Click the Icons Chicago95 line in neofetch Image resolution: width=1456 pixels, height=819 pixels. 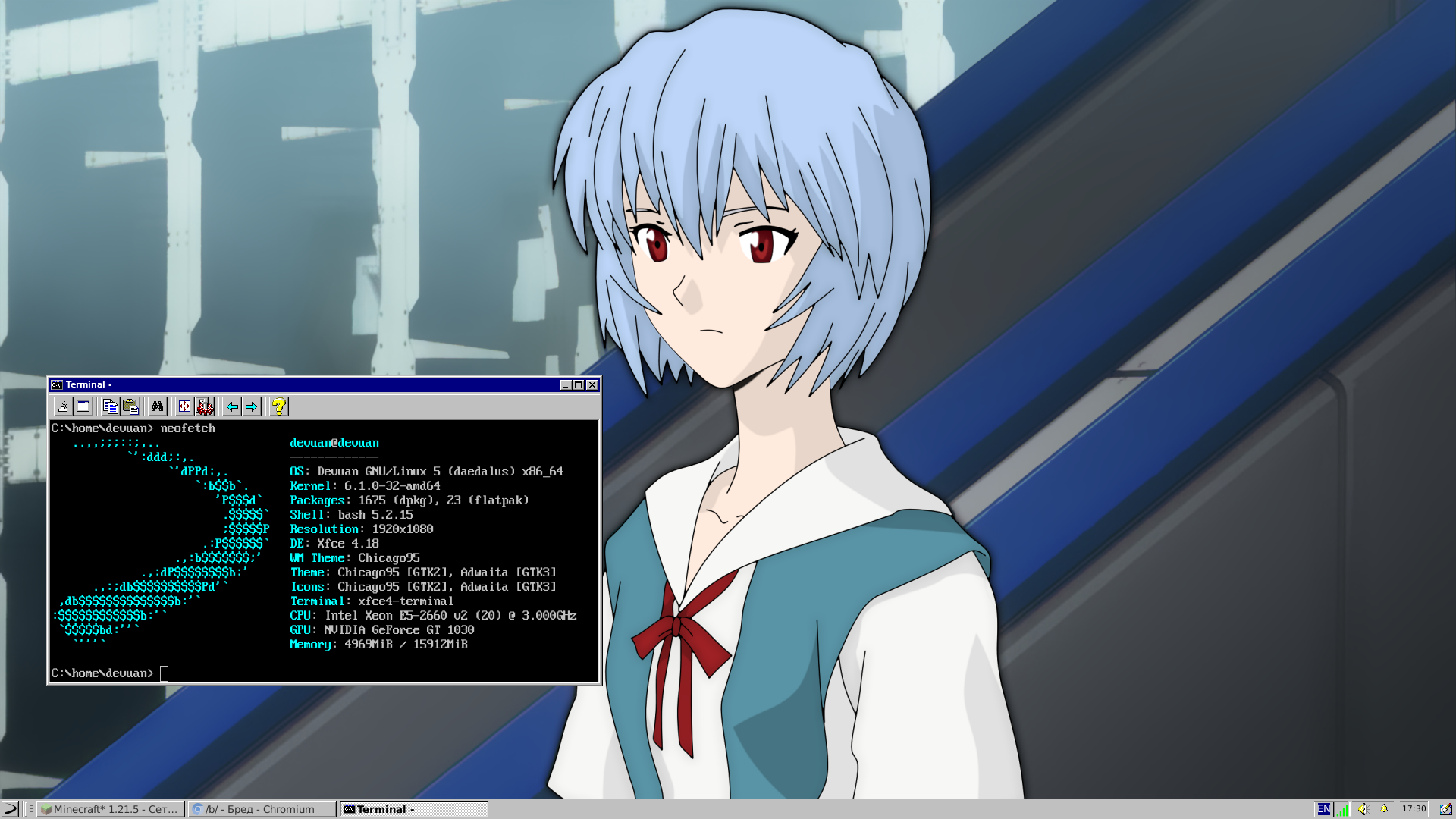423,587
